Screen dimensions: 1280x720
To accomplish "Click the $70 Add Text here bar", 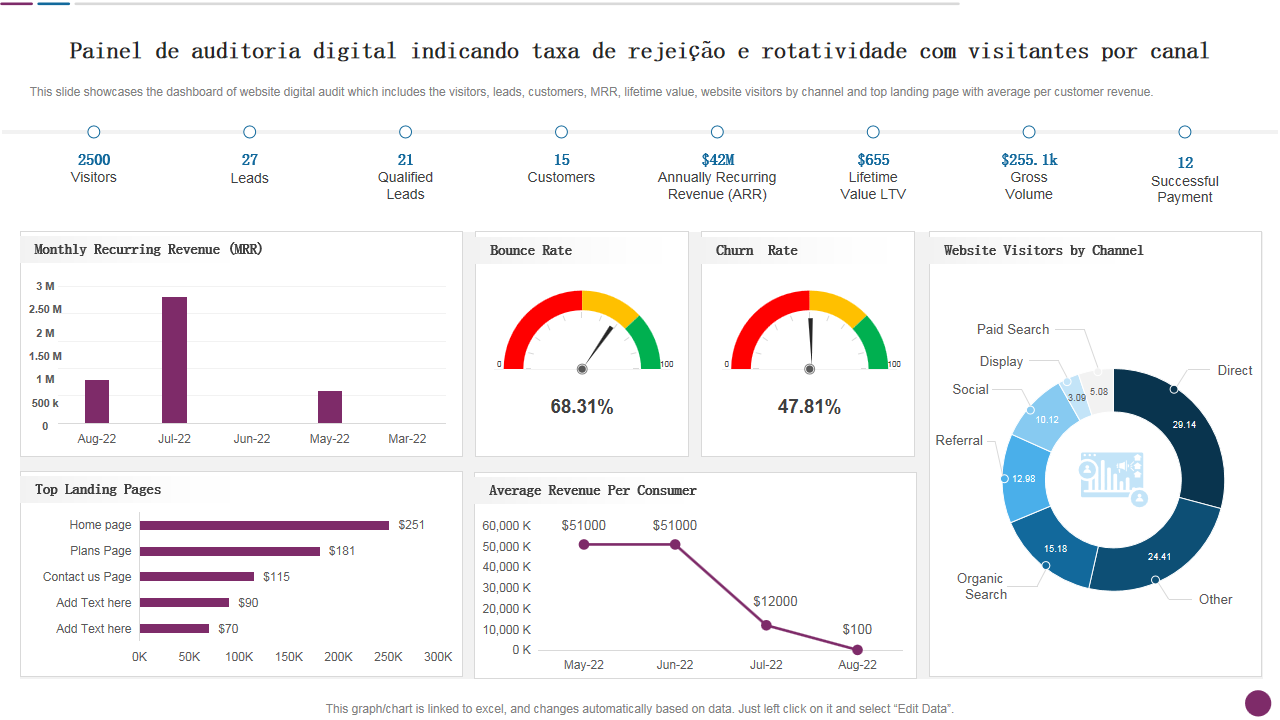I will coord(174,629).
